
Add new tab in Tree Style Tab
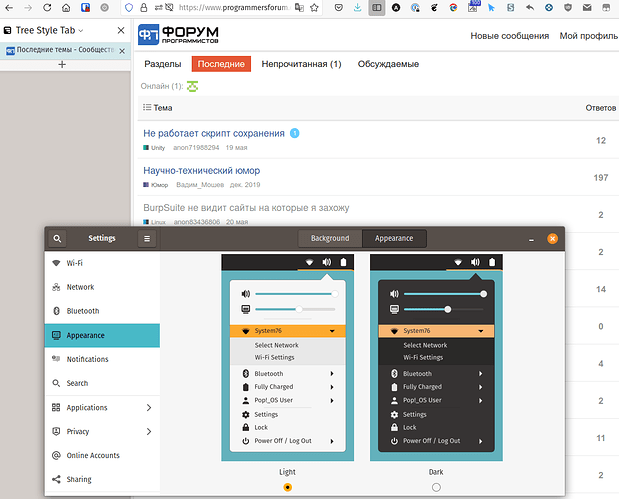click(62, 64)
